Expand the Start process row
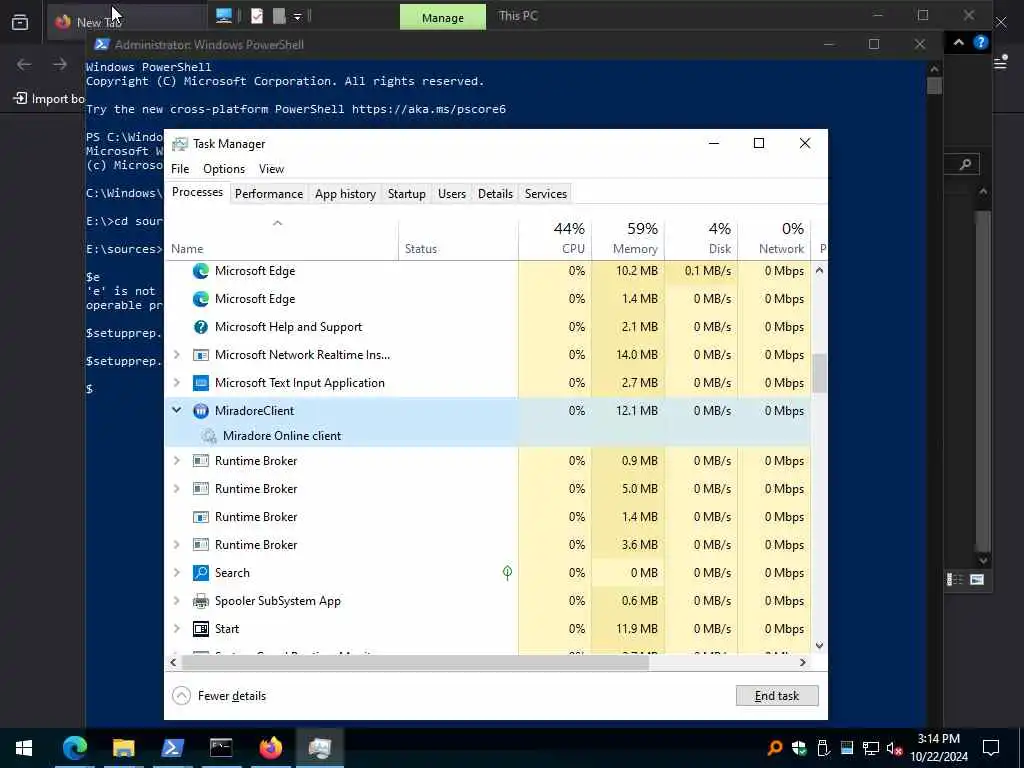Image resolution: width=1024 pixels, height=768 pixels. tap(176, 629)
